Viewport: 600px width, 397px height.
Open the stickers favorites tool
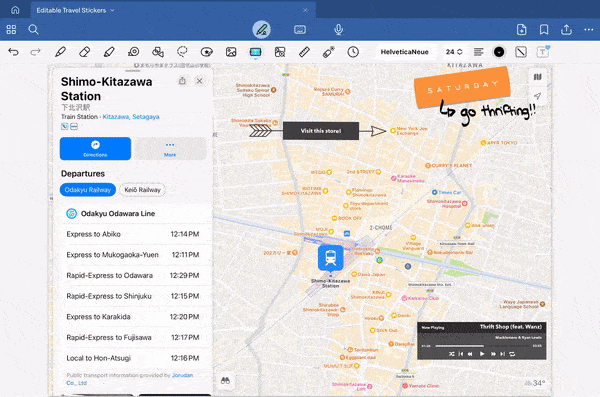[x=207, y=52]
